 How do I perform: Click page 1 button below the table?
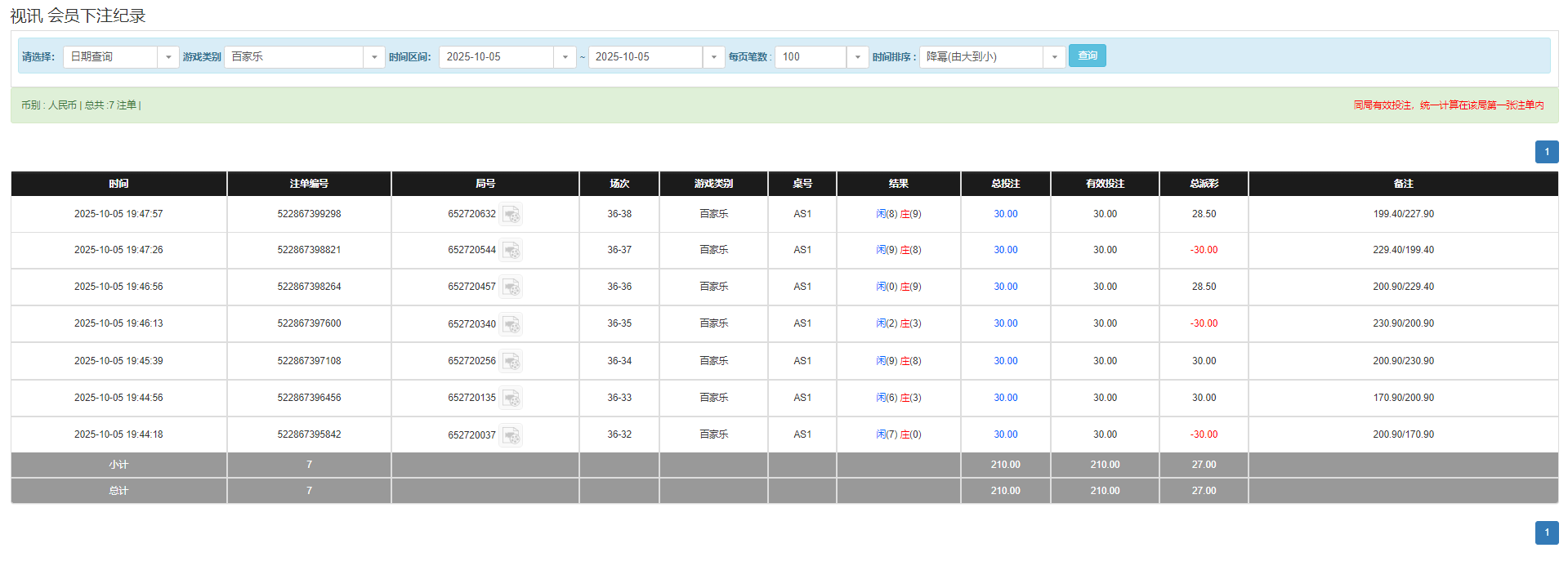[x=1546, y=532]
